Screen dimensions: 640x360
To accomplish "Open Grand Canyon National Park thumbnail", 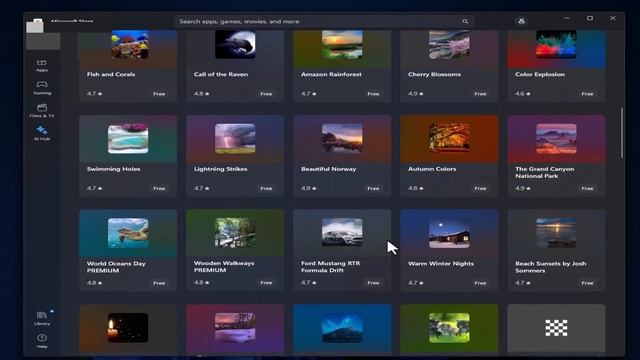I will coord(556,139).
